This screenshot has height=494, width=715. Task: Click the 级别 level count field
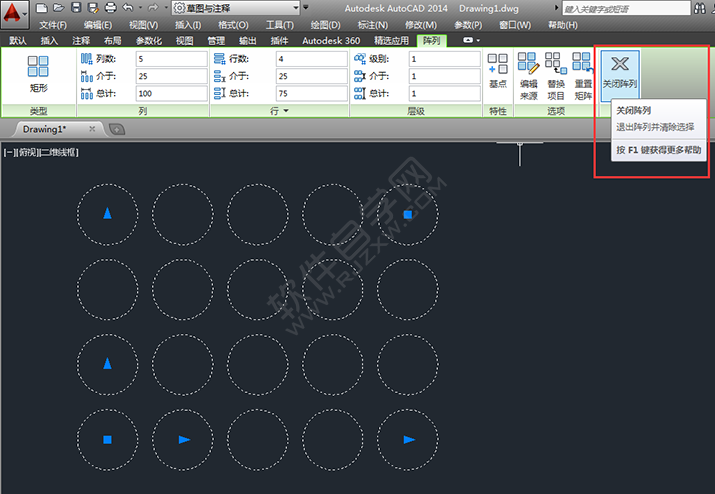pyautogui.click(x=445, y=59)
